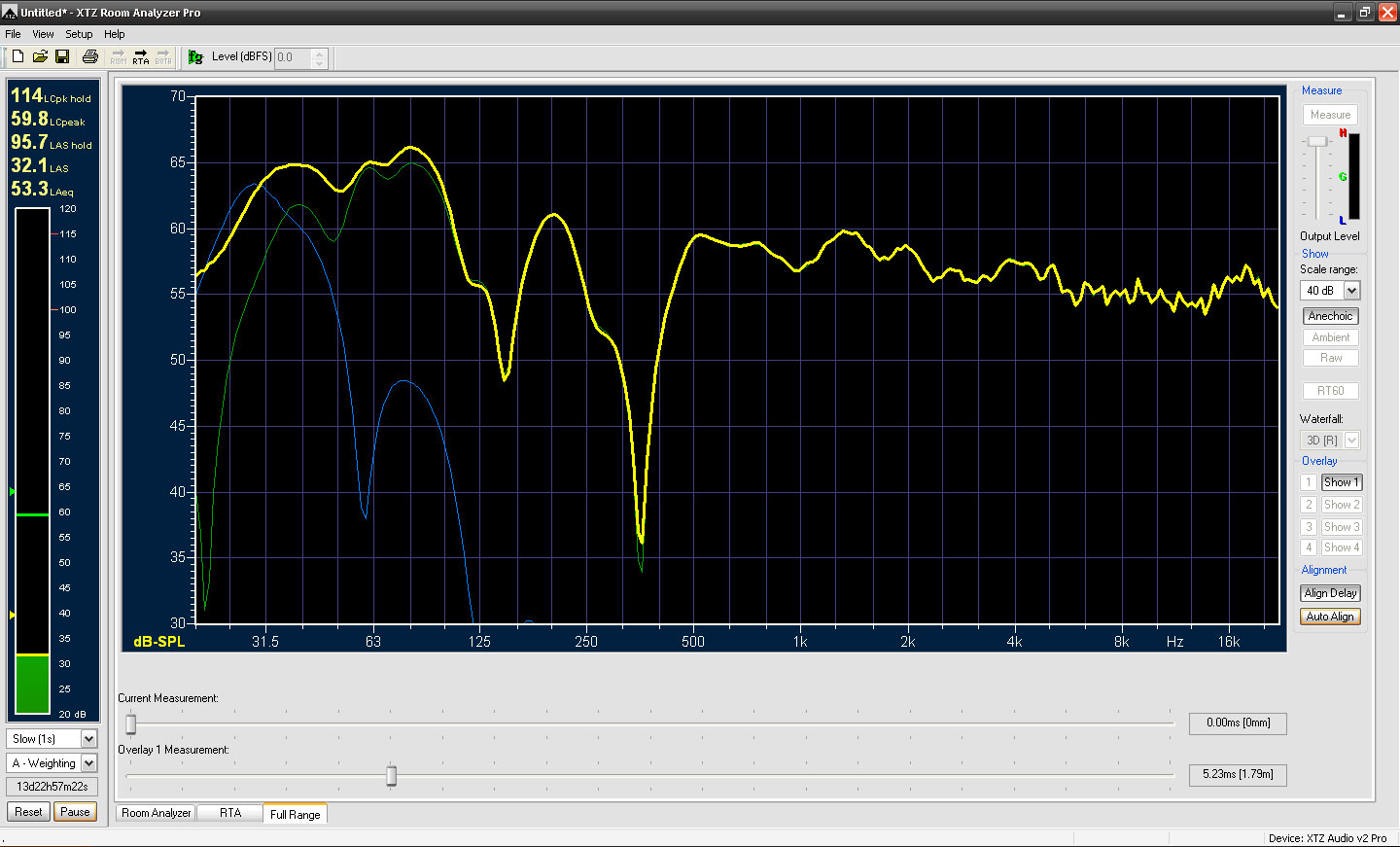
Task: Click the Overlay 1 Measurement slider handle
Action: (391, 775)
